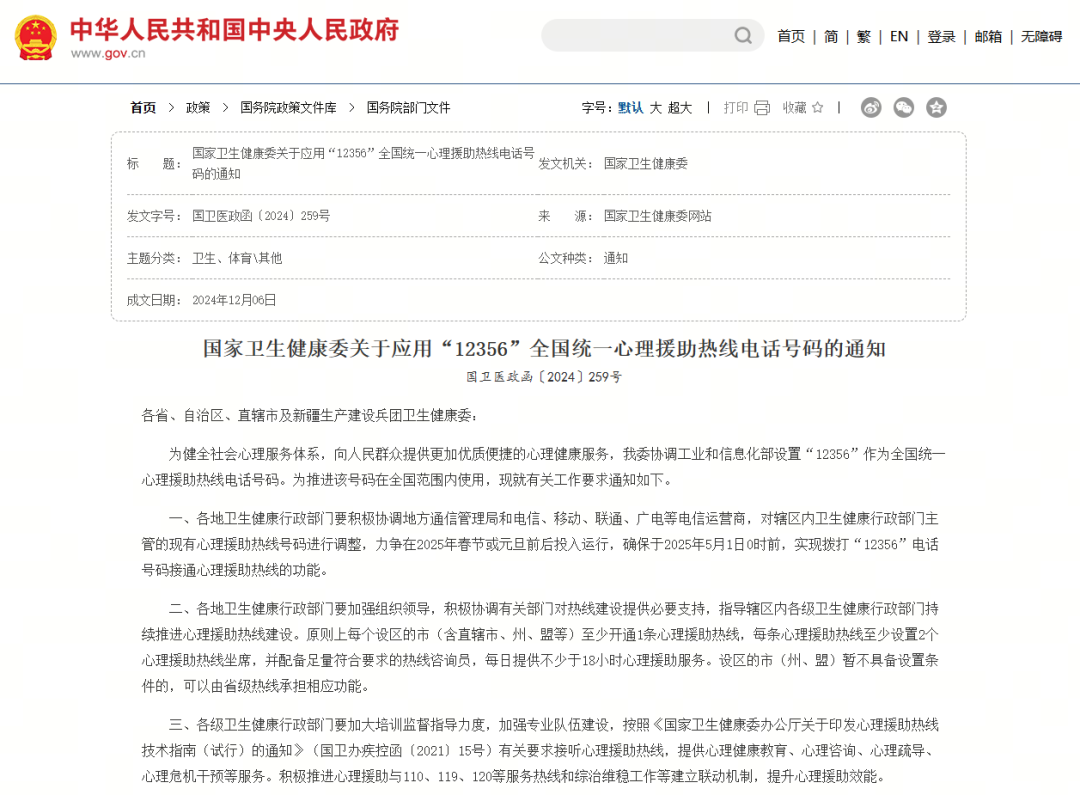Click document type 通知 value

(615, 258)
